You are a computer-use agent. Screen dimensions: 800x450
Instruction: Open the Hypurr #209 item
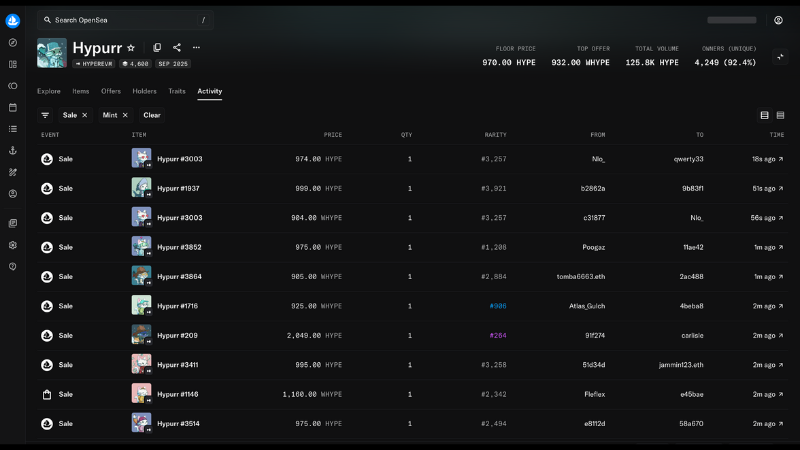click(x=177, y=336)
